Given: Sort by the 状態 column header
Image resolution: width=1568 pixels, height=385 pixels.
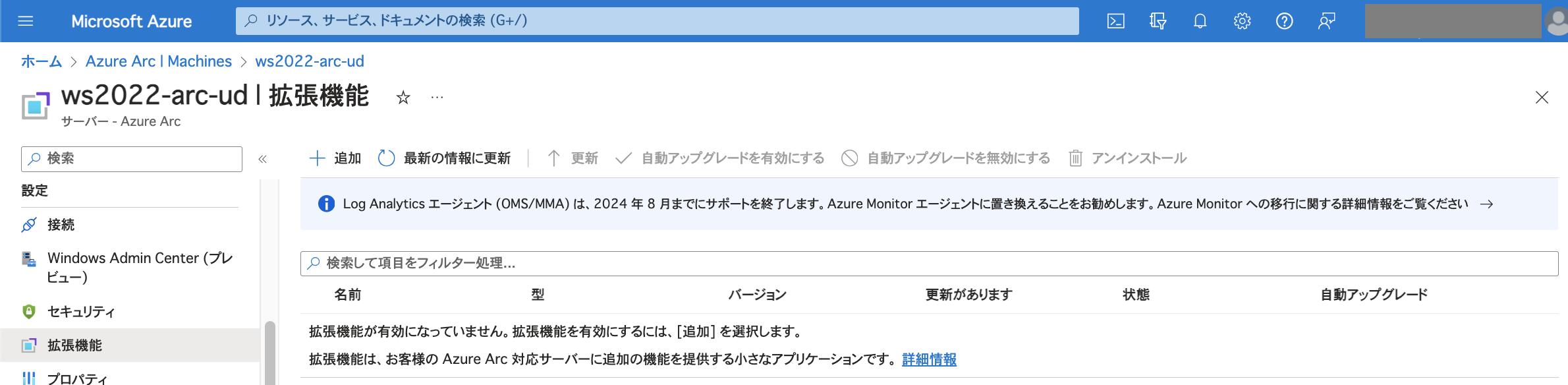Looking at the screenshot, I should [x=1136, y=295].
